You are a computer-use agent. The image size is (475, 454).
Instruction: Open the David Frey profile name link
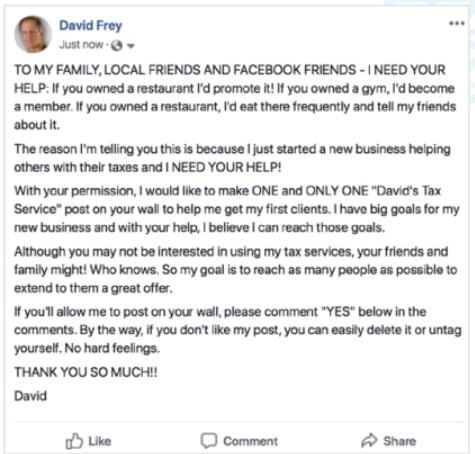[x=91, y=25]
